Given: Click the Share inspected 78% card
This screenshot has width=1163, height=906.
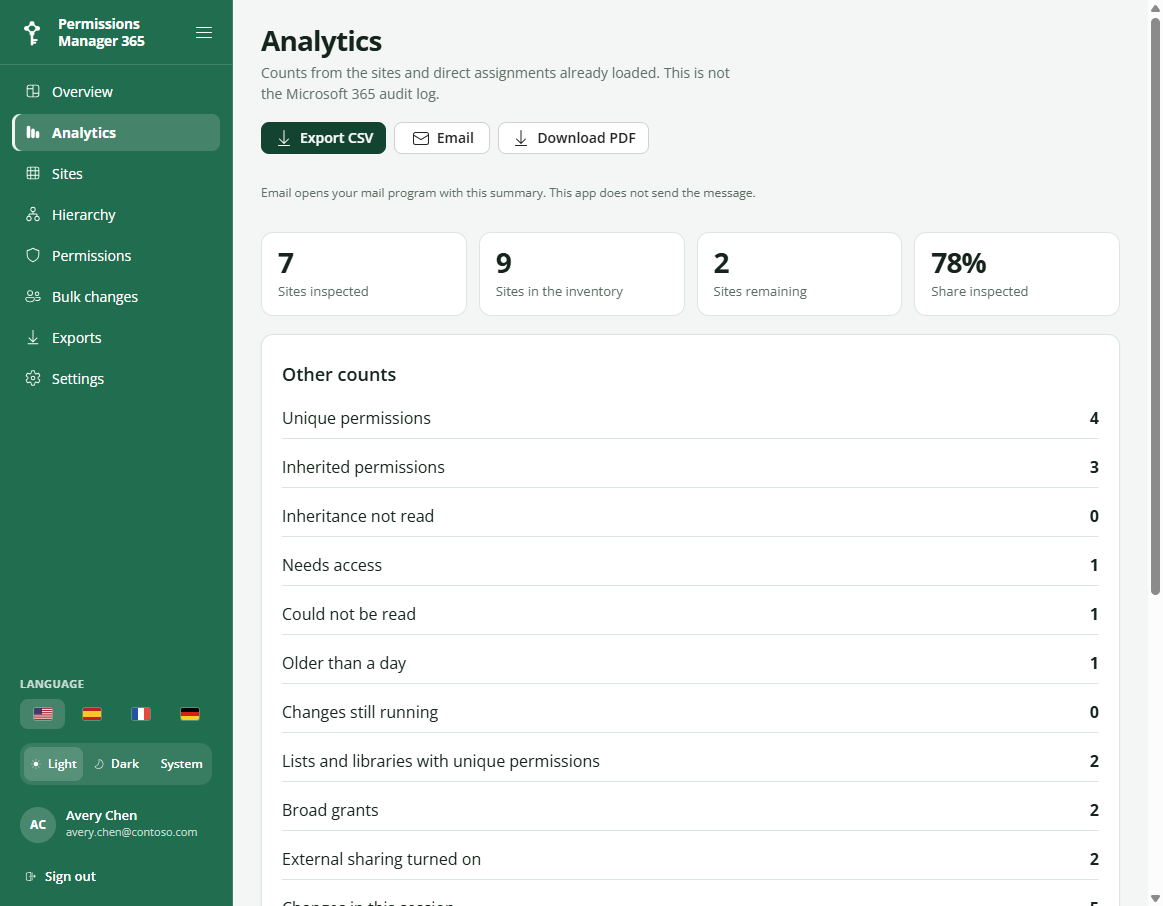Looking at the screenshot, I should (x=1017, y=274).
